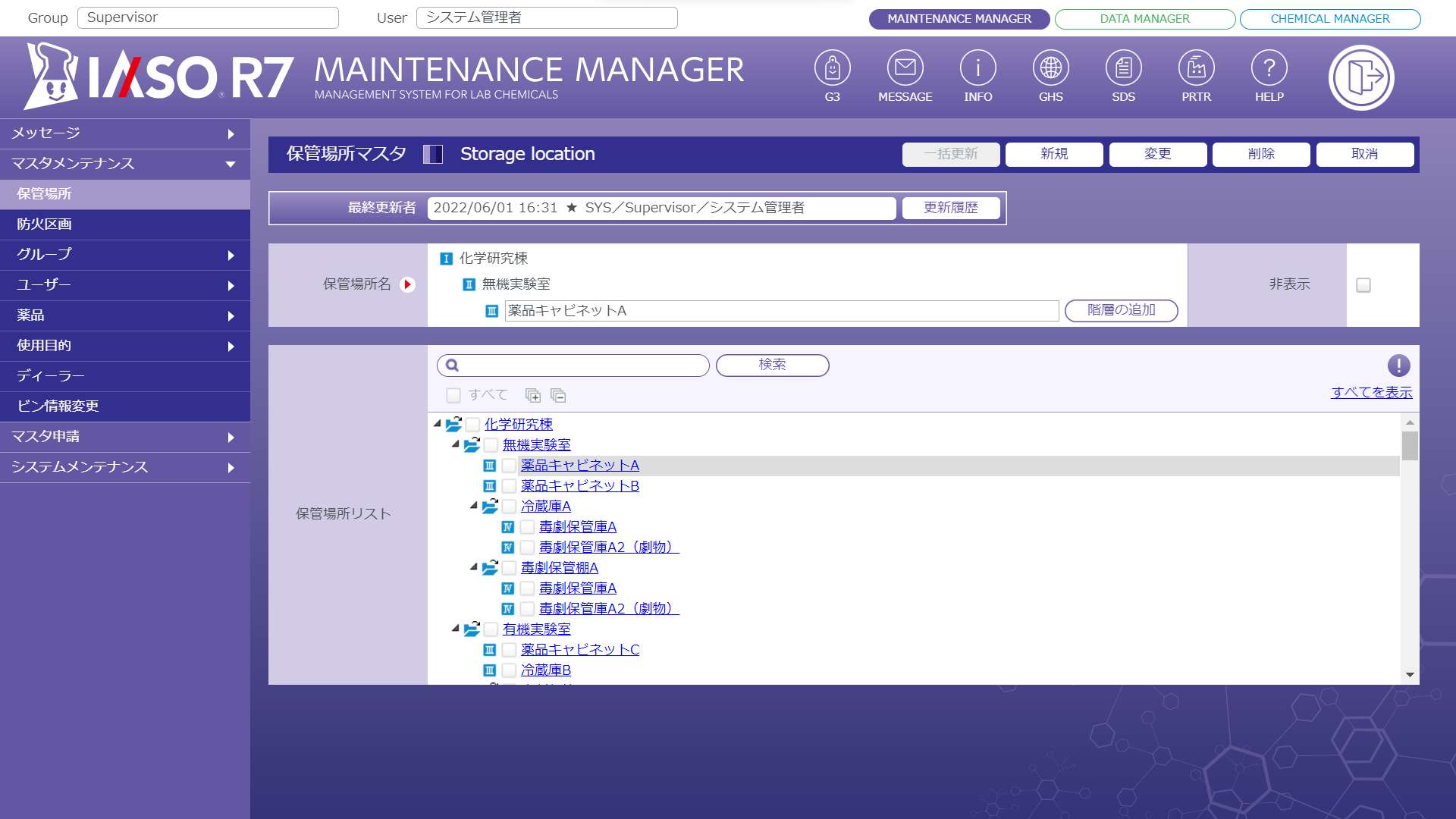Click the 削除 button
Screen dimensions: 1456x819
1261,154
